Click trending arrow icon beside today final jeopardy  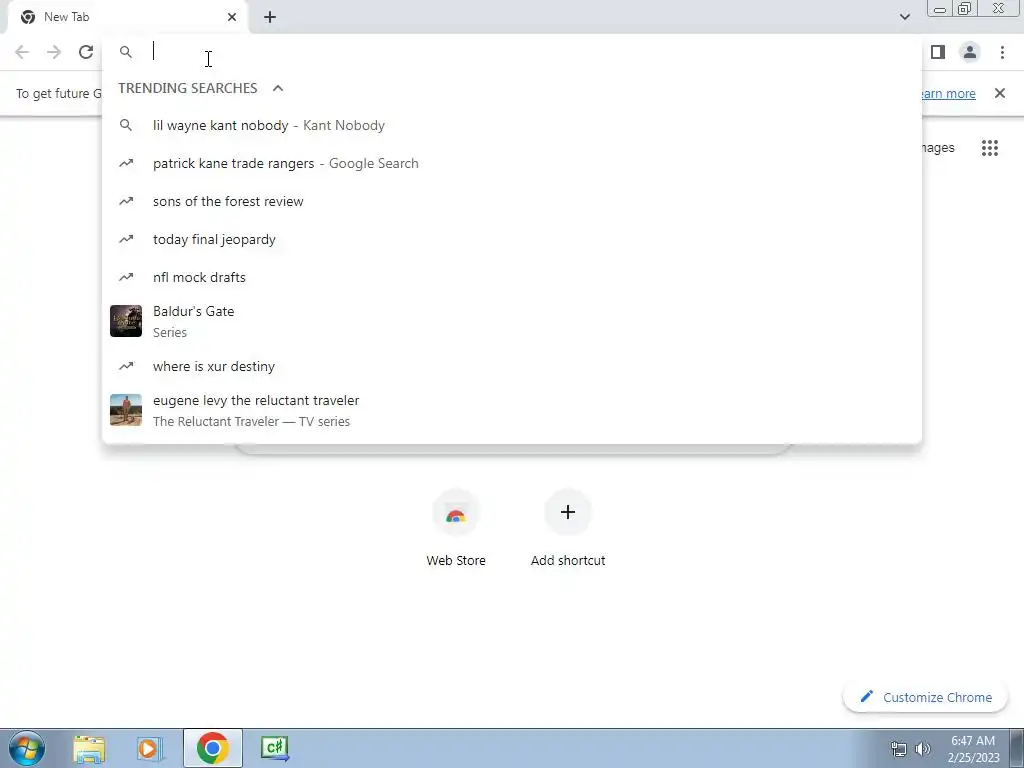point(126,239)
